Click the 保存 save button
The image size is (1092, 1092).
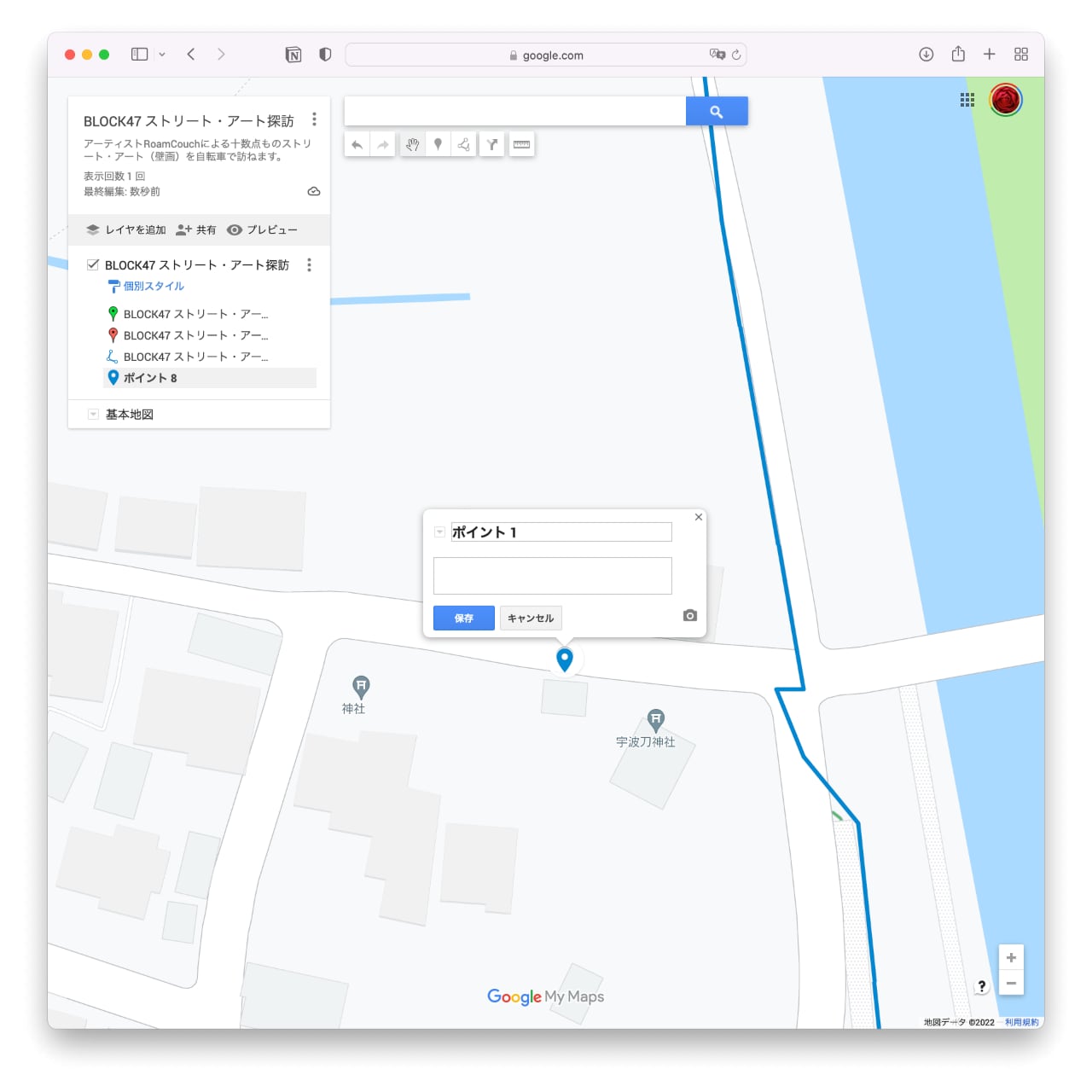point(463,619)
